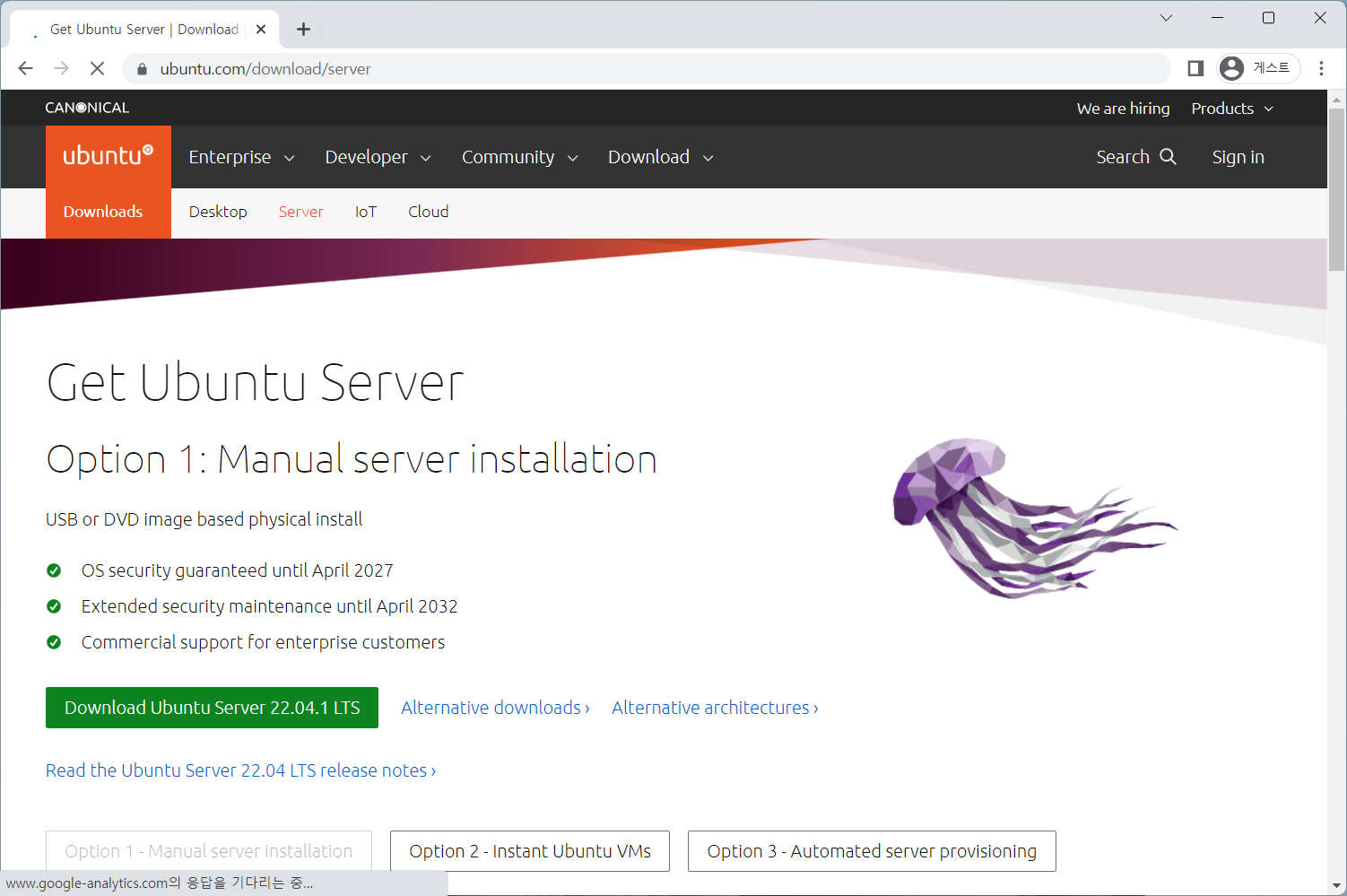Click the Ubuntu jellyfish mascot image
1347x896 pixels.
coord(1031,520)
